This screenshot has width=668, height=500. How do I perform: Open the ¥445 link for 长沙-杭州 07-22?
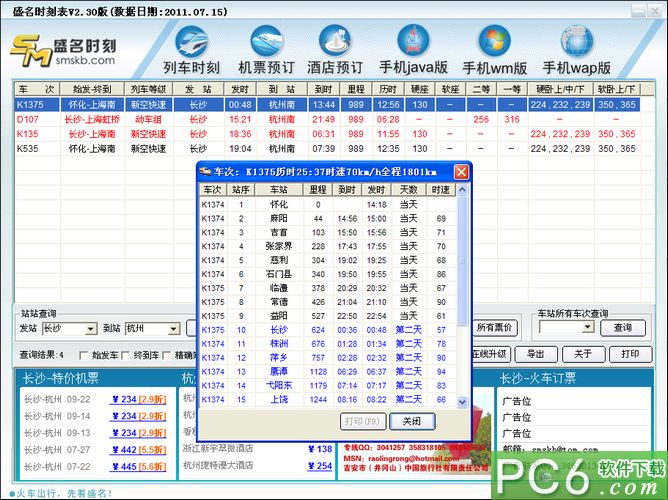coord(138,467)
